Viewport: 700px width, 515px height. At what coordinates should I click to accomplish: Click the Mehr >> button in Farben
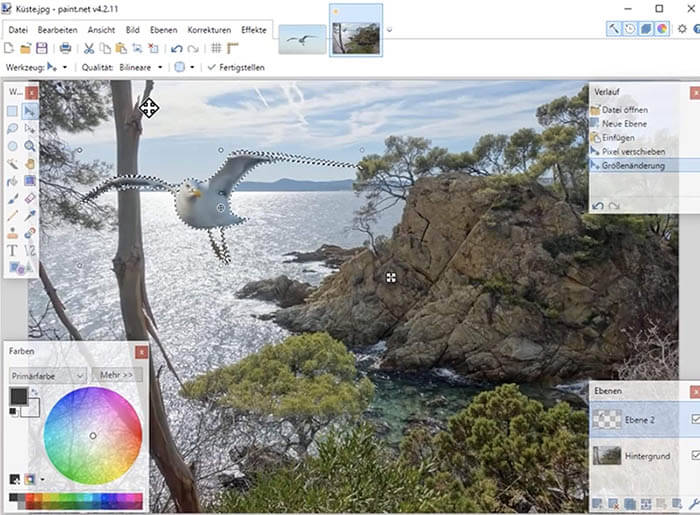click(118, 375)
